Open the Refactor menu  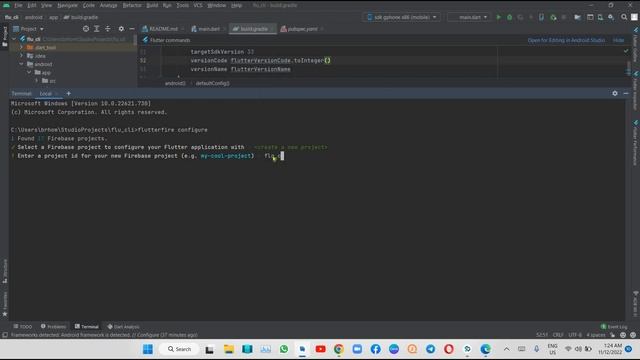tap(132, 5)
